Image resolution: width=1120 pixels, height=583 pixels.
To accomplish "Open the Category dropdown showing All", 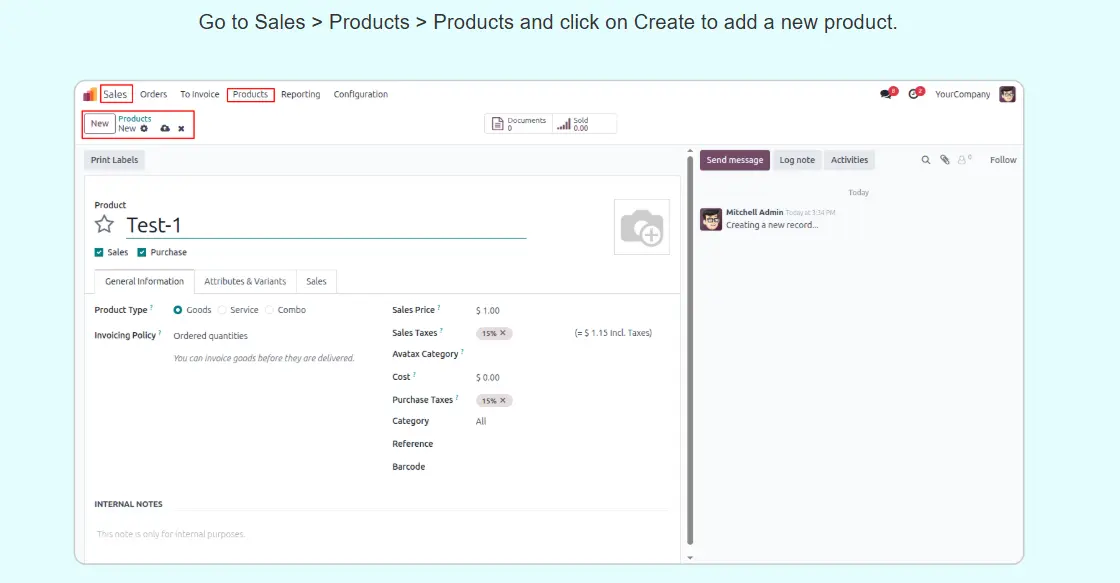I will pyautogui.click(x=481, y=422).
